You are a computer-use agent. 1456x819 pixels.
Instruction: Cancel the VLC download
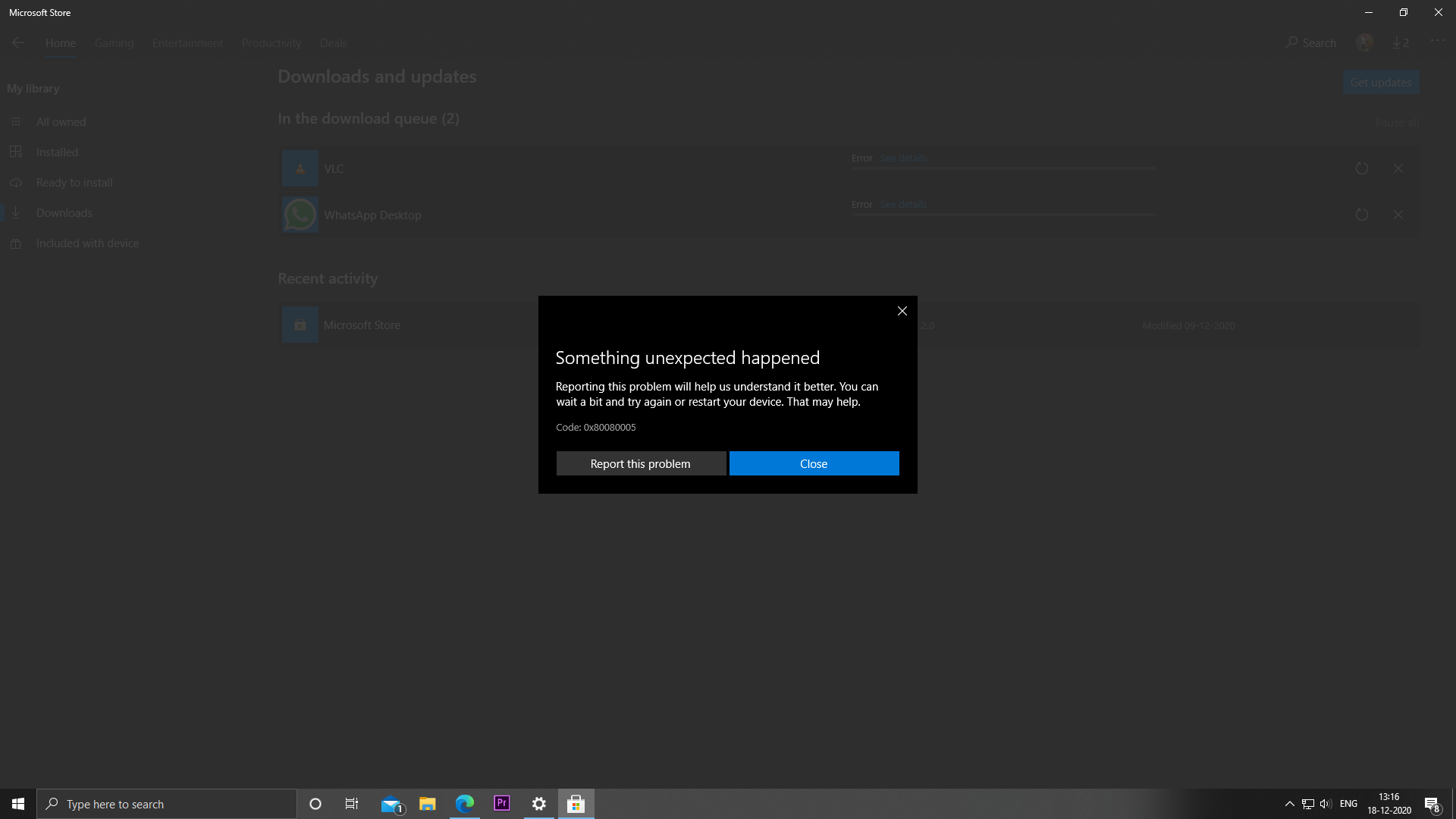[x=1398, y=168]
